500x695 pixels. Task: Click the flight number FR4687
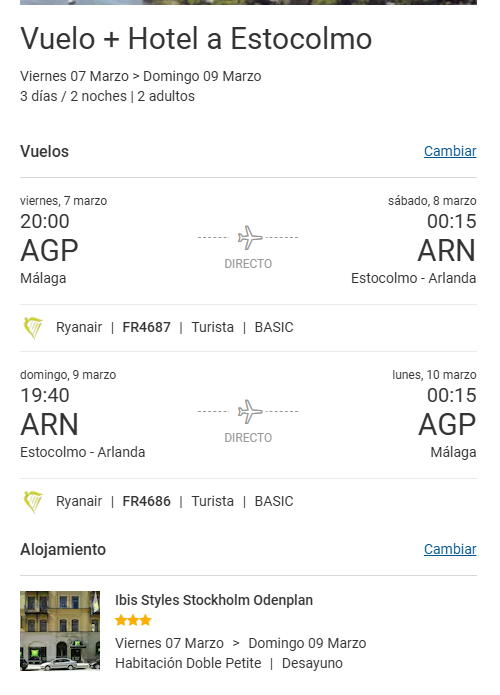click(146, 328)
